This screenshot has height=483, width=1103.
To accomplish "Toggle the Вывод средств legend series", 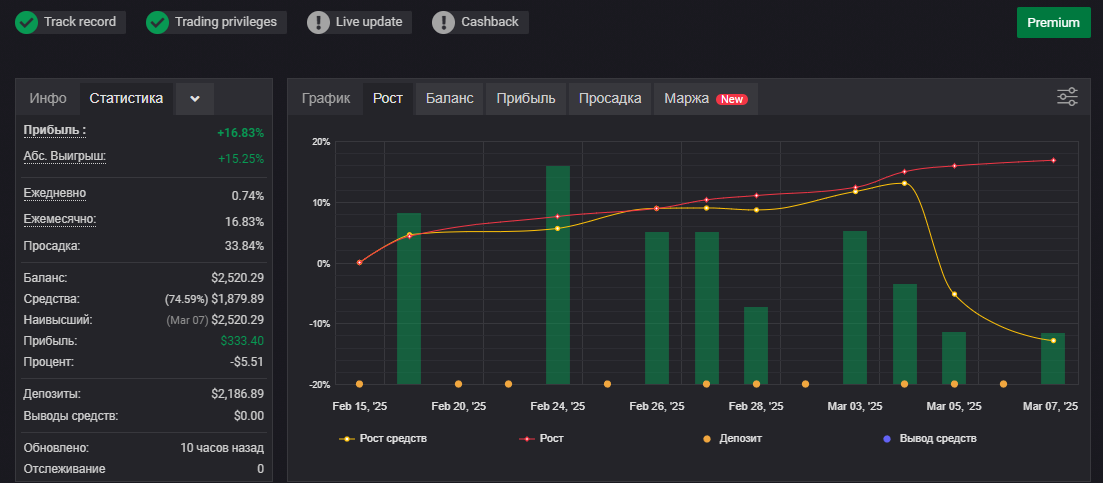I will coord(929,439).
